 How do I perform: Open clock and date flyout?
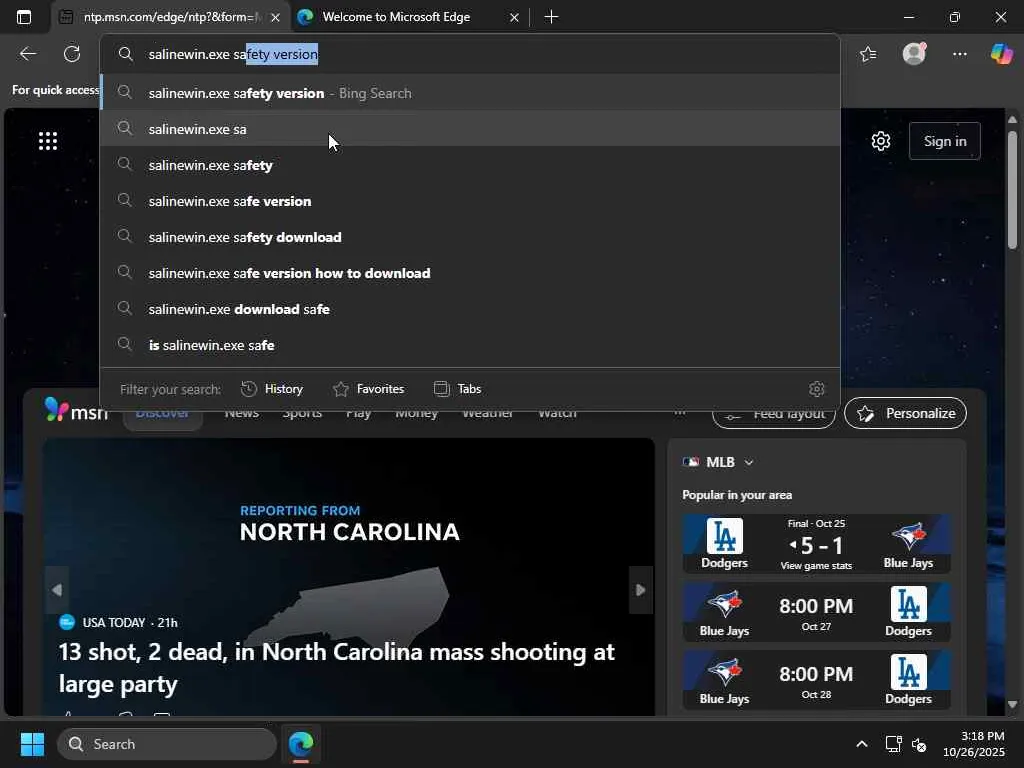(x=974, y=744)
